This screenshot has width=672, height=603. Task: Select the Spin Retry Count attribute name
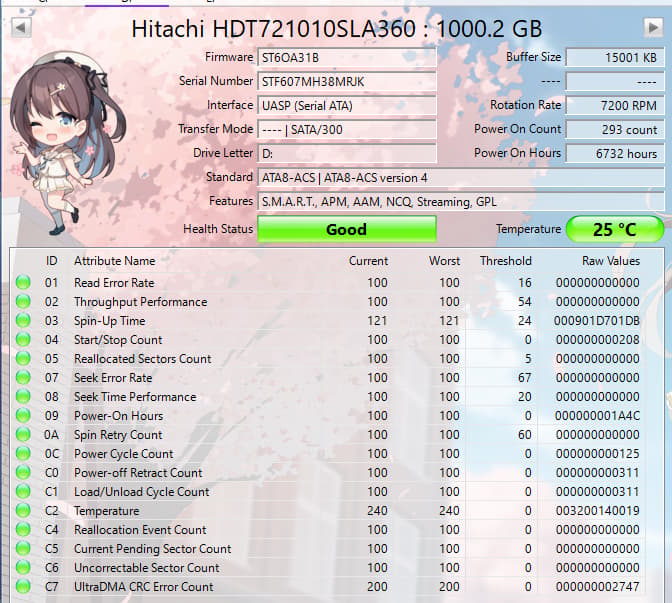tap(118, 435)
